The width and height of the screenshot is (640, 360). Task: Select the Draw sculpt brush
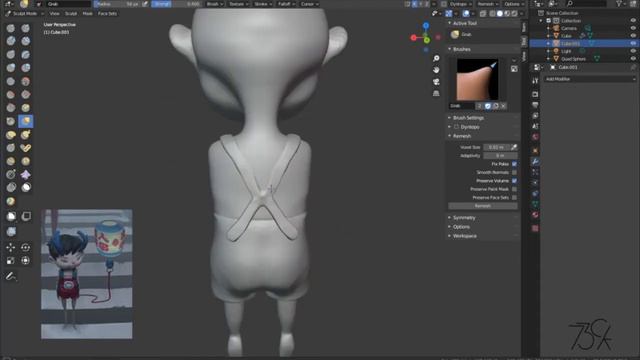pos(11,28)
